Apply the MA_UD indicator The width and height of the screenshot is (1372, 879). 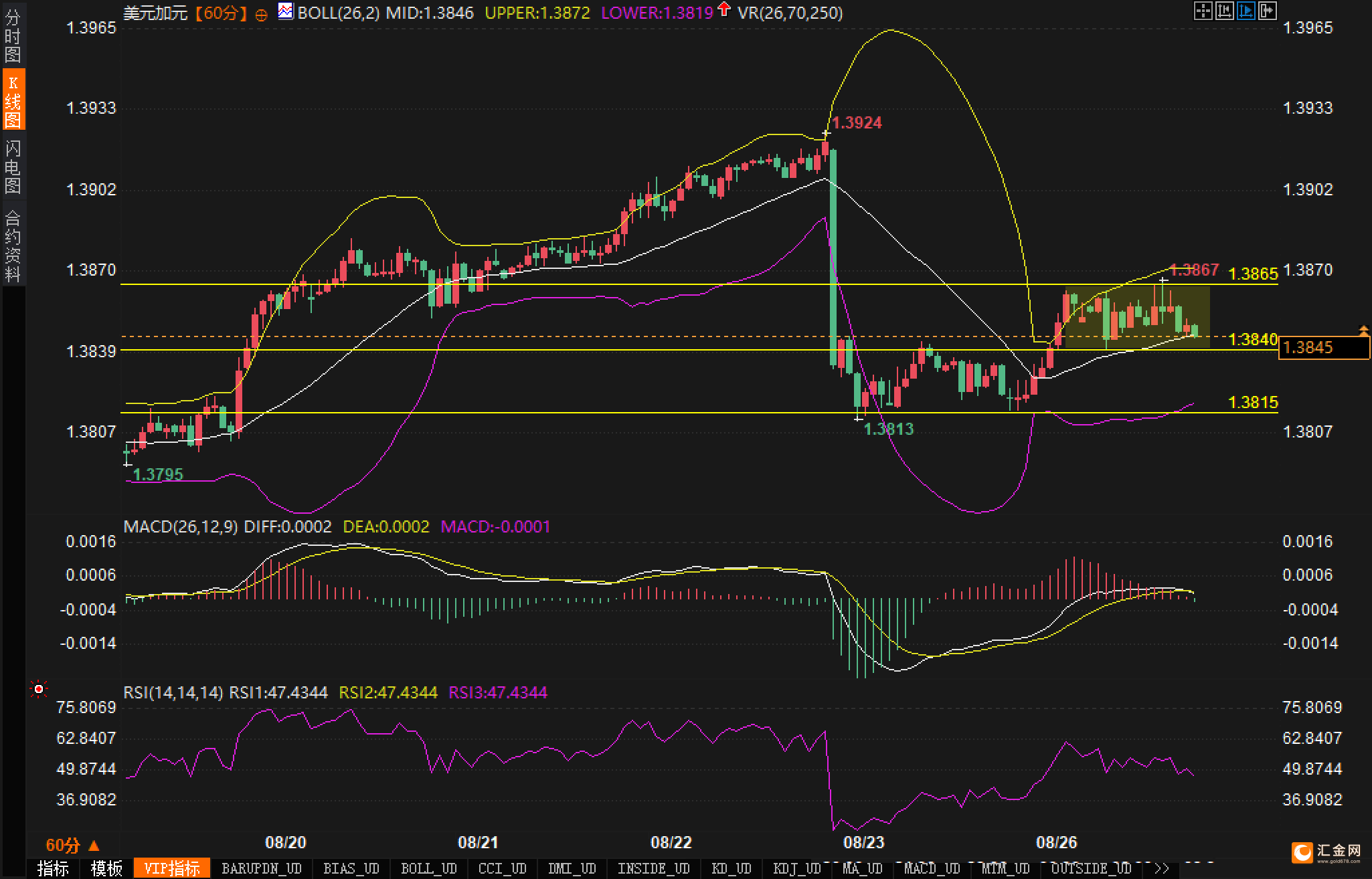pos(862,868)
